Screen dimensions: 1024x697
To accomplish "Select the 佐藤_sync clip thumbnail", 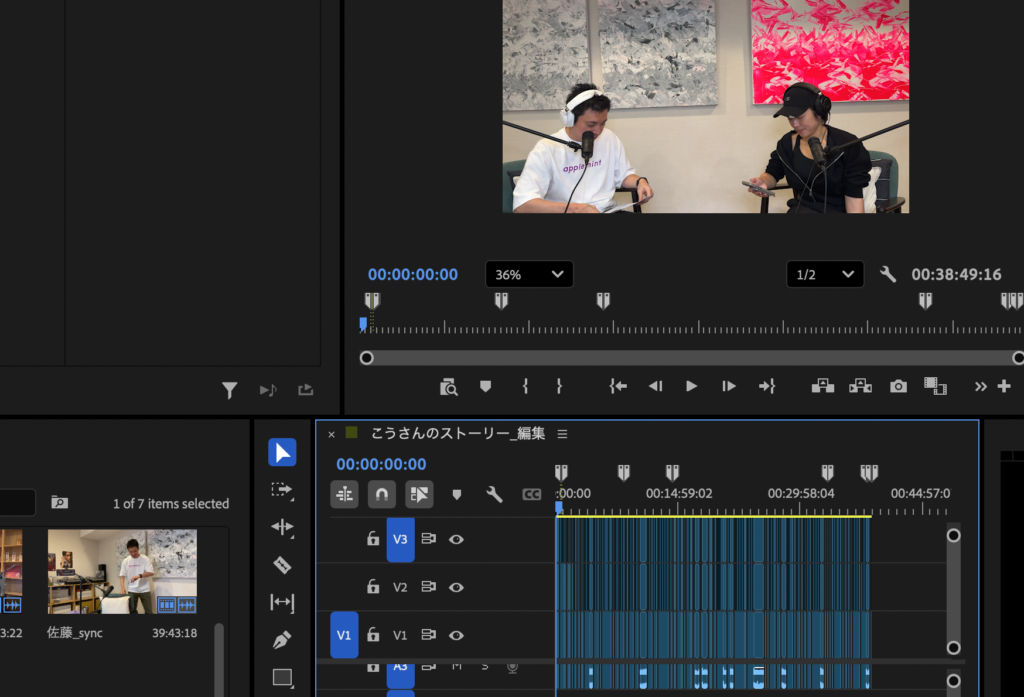I will point(122,571).
